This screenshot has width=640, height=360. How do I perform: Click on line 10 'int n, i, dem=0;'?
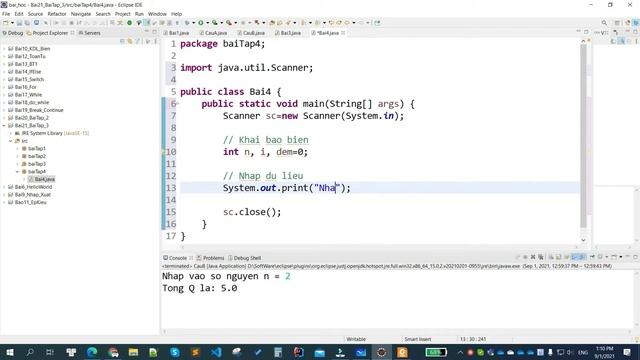click(x=265, y=152)
